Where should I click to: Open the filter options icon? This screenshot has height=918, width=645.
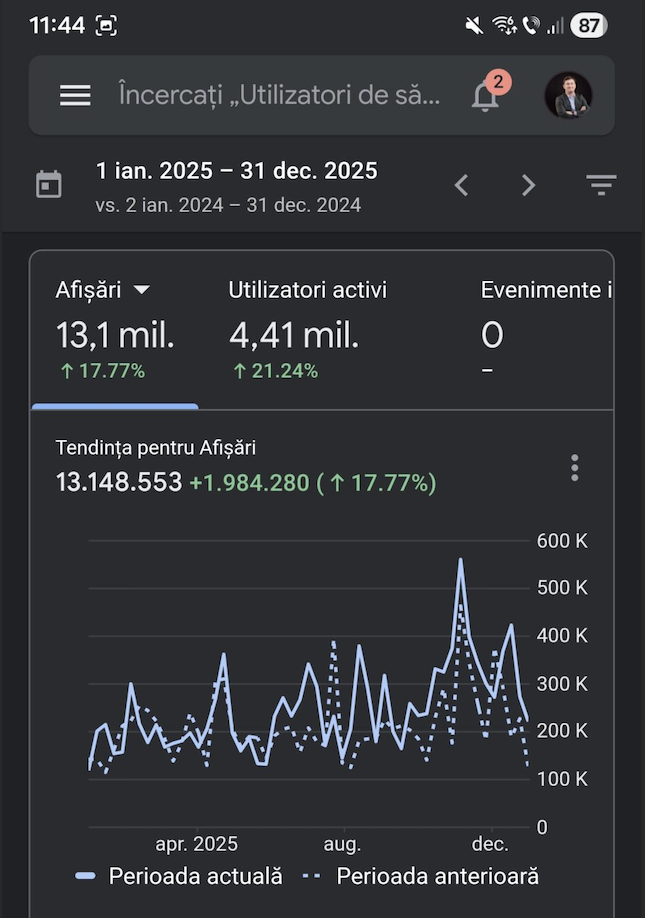600,185
